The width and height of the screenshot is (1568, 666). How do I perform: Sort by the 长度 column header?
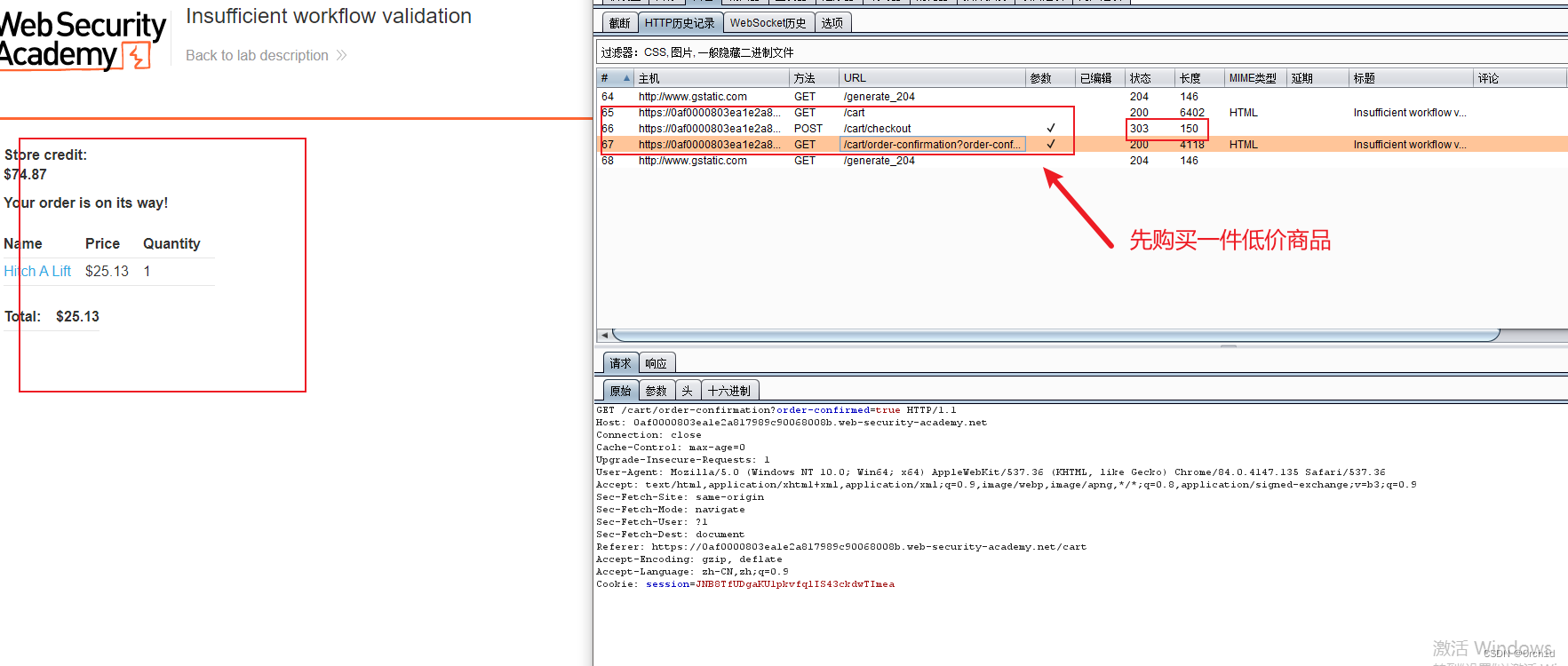pos(1199,78)
